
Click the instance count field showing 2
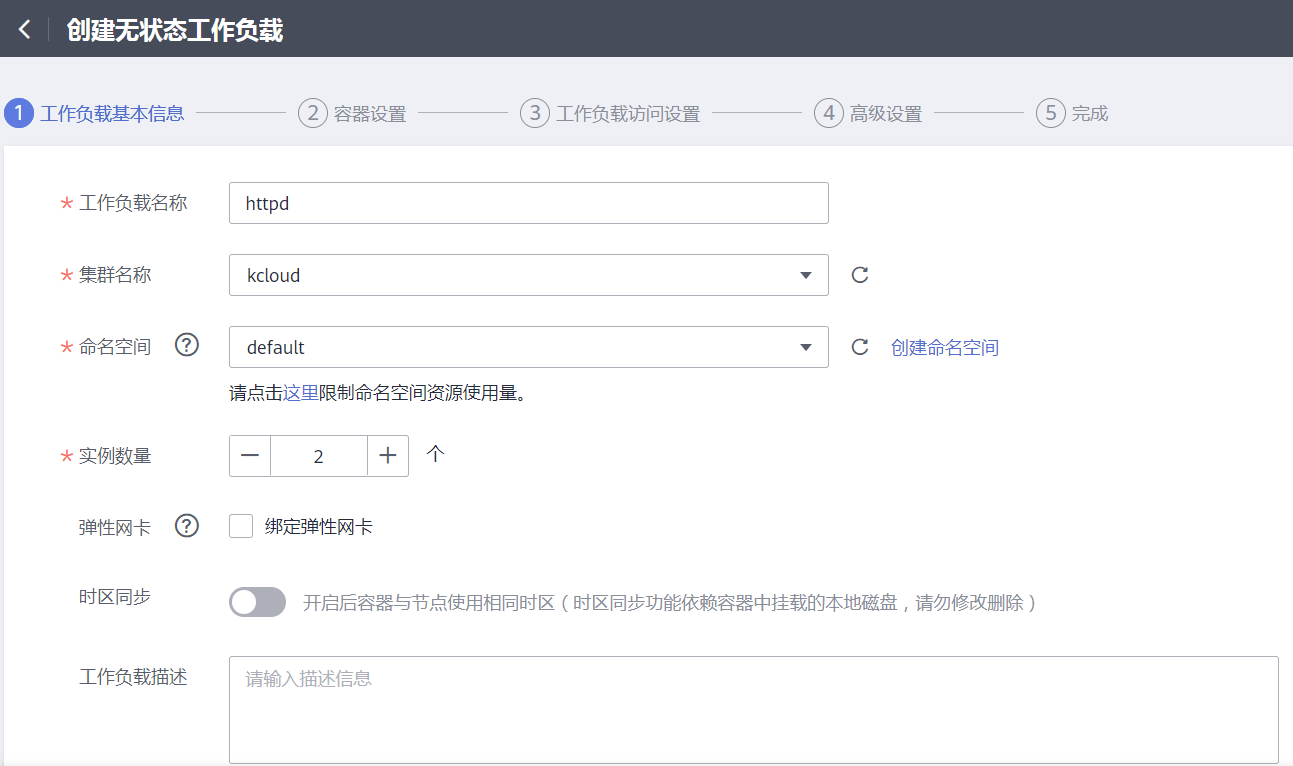319,456
